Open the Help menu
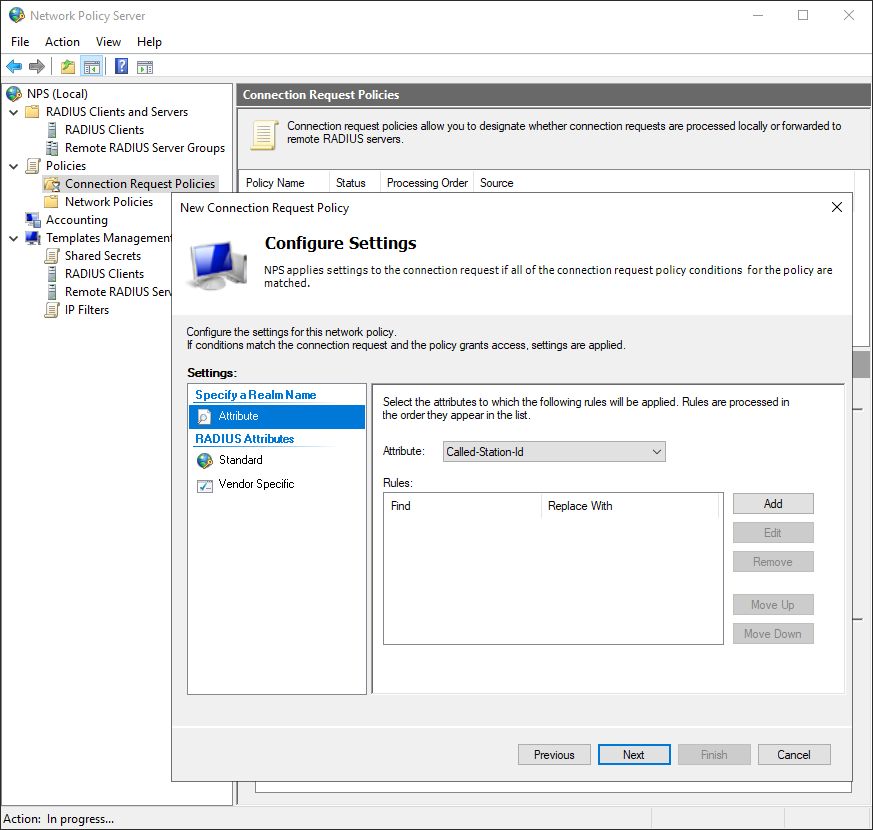The image size is (873, 830). coord(149,42)
